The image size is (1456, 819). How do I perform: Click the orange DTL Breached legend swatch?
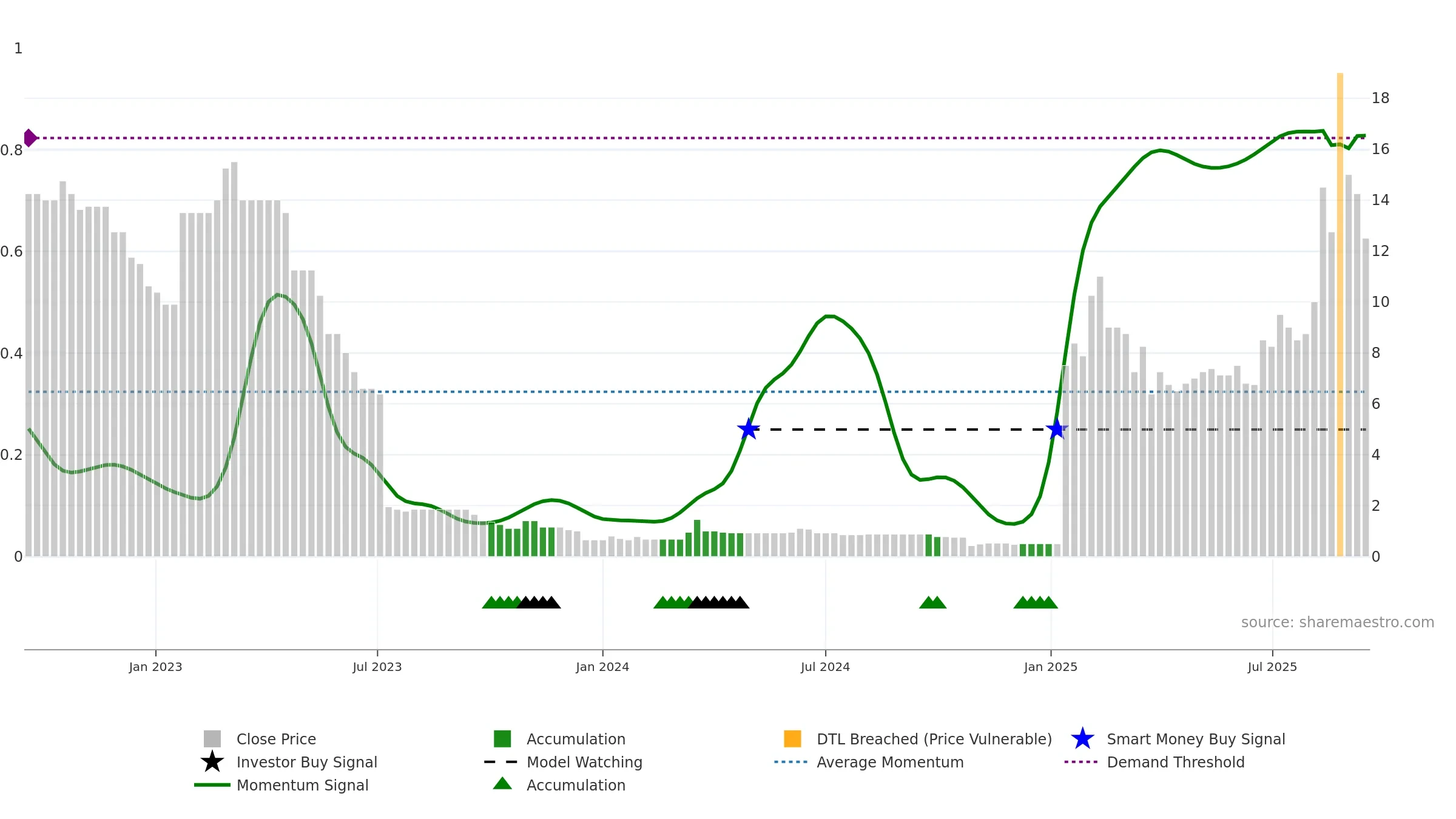point(792,739)
